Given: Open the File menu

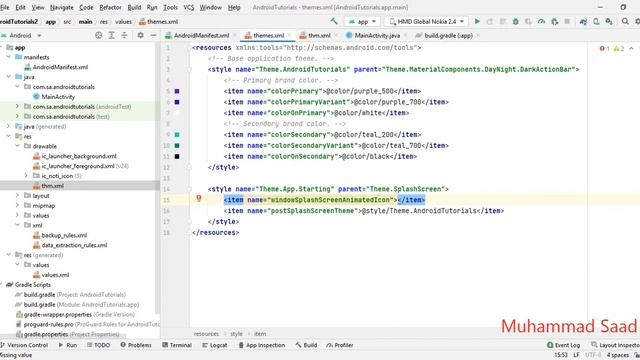Looking at the screenshot, I should tap(4, 7).
